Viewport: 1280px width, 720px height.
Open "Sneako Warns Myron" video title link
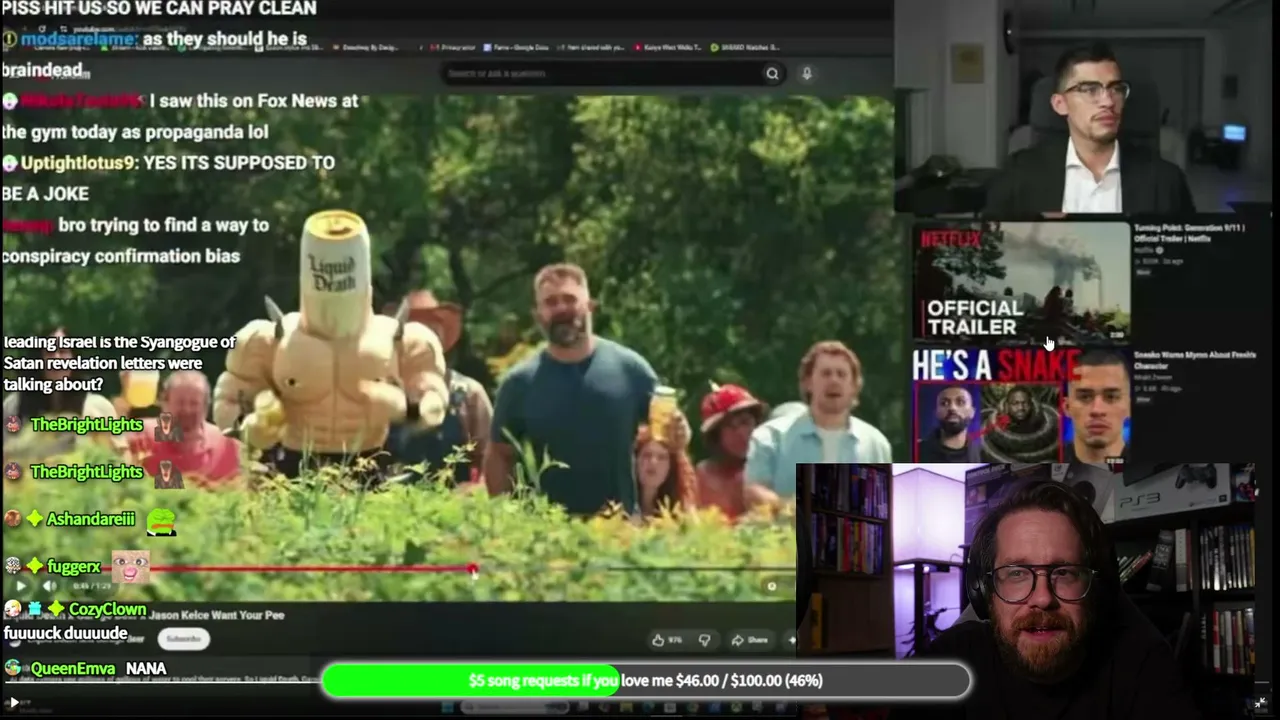1194,360
